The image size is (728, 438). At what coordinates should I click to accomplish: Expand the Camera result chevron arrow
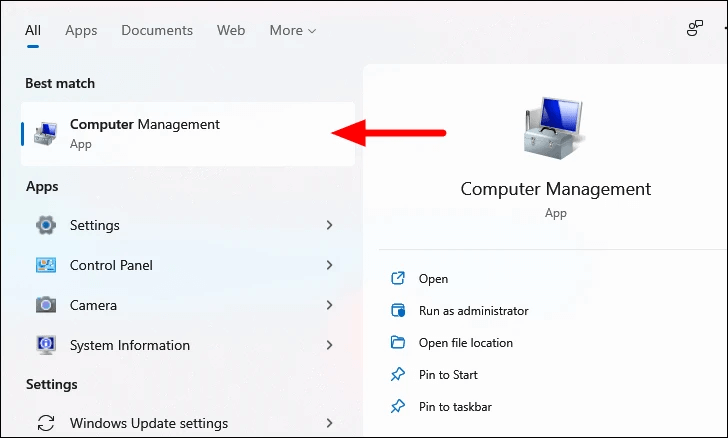click(329, 305)
